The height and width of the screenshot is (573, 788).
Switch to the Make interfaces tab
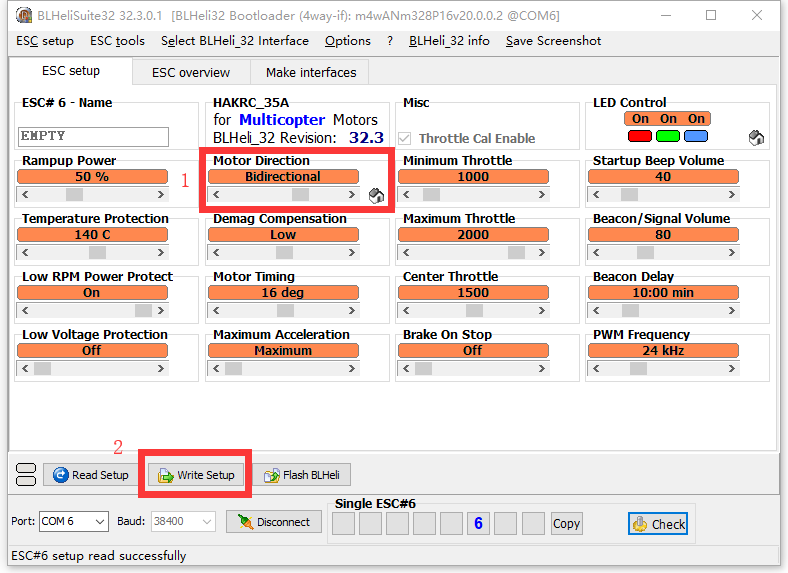[x=311, y=72]
